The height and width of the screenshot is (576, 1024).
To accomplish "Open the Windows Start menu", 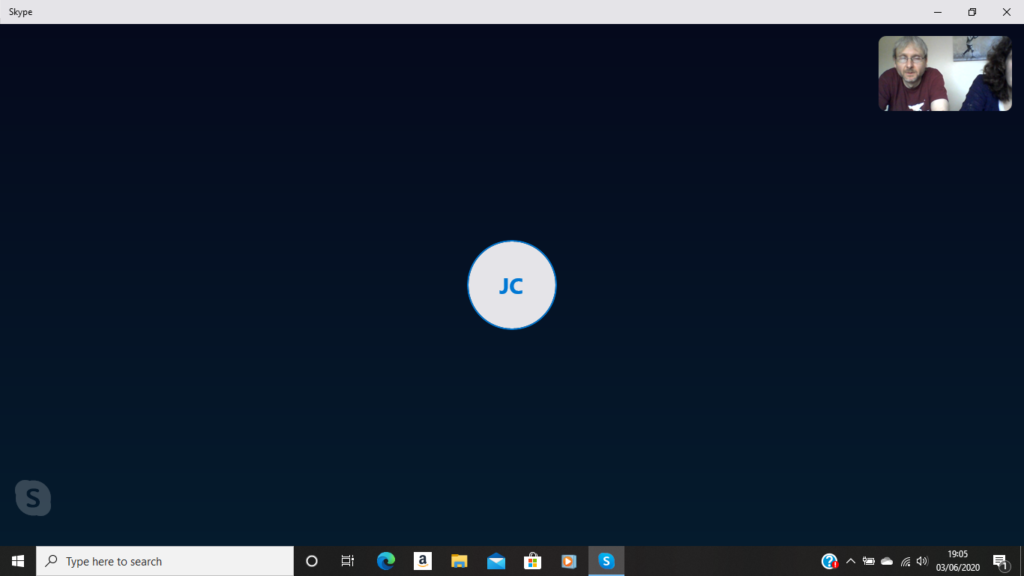I will [x=17, y=561].
